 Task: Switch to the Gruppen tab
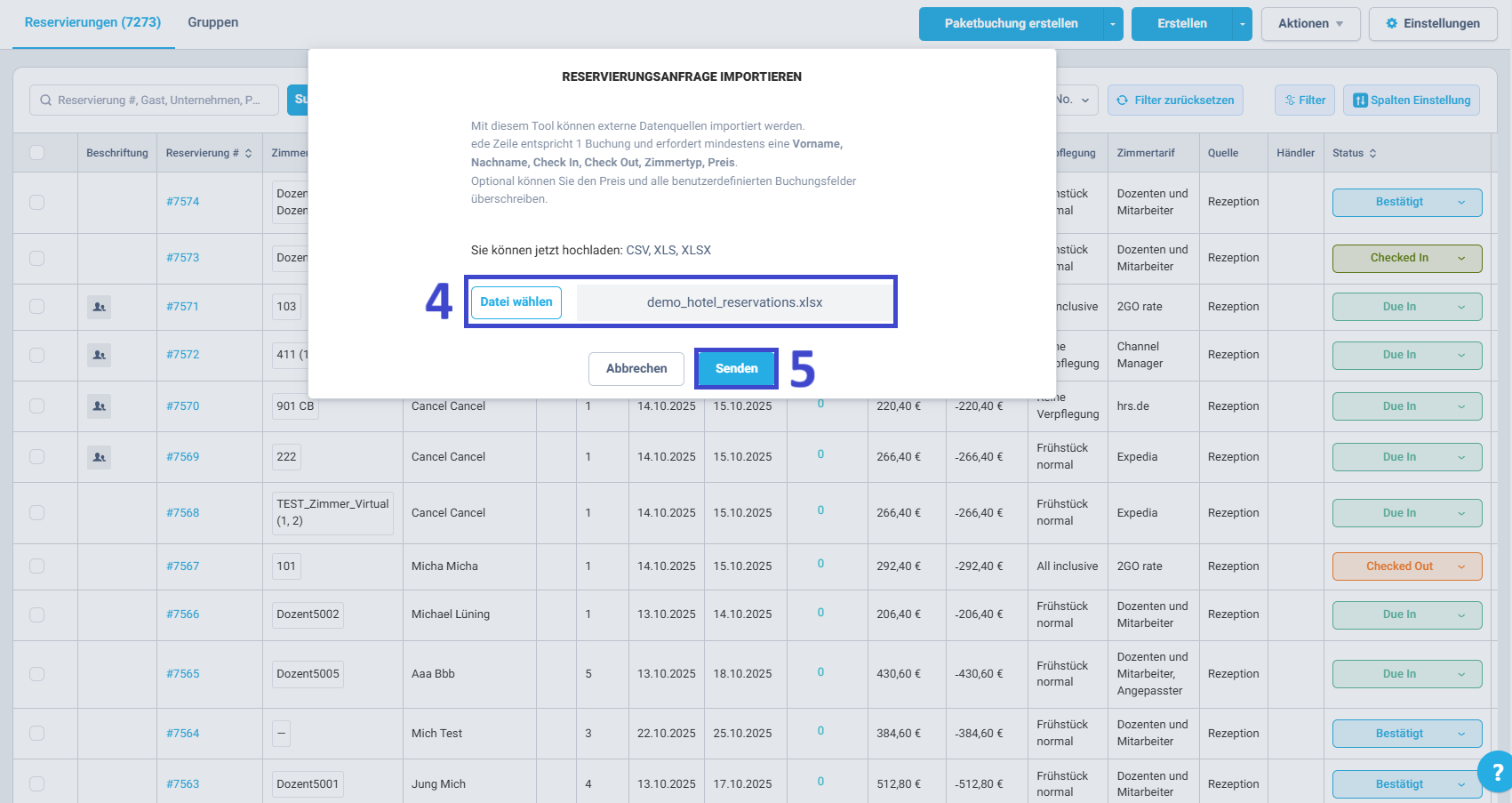point(213,22)
